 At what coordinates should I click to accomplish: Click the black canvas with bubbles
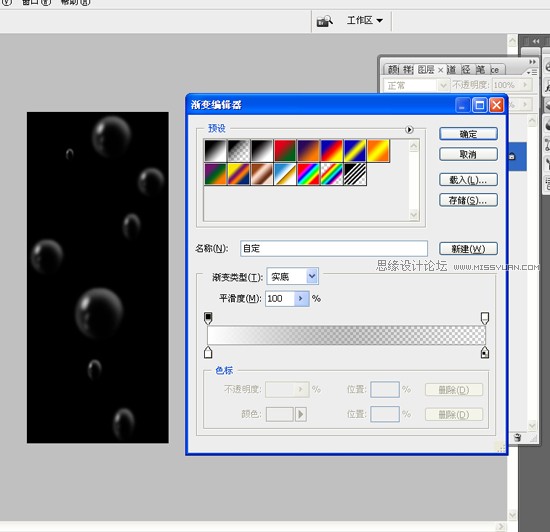point(98,277)
